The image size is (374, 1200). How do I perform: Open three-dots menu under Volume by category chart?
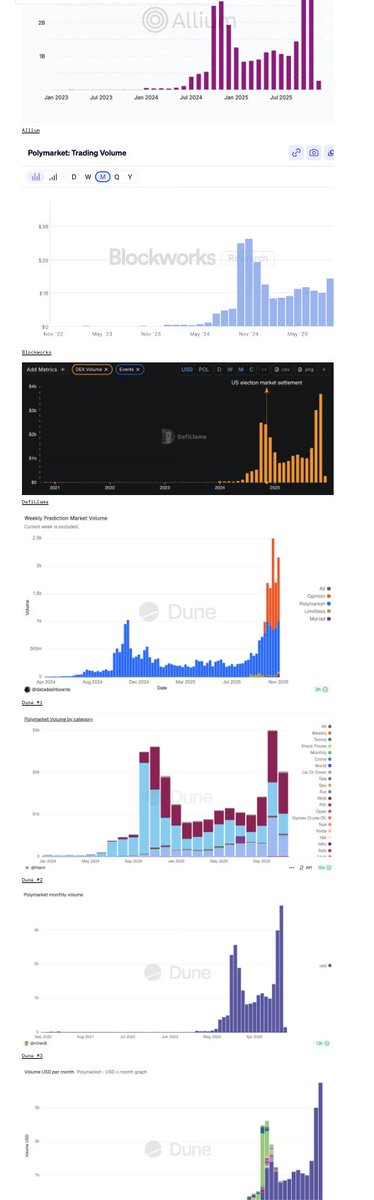(292, 867)
